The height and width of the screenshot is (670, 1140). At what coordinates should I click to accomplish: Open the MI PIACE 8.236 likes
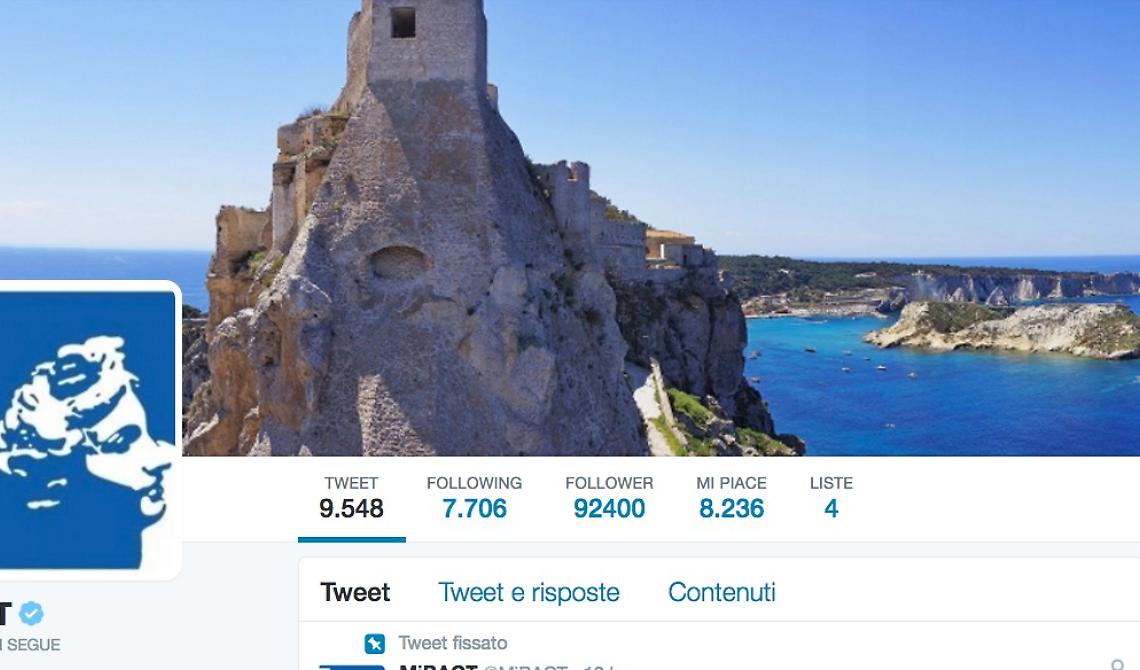(731, 499)
